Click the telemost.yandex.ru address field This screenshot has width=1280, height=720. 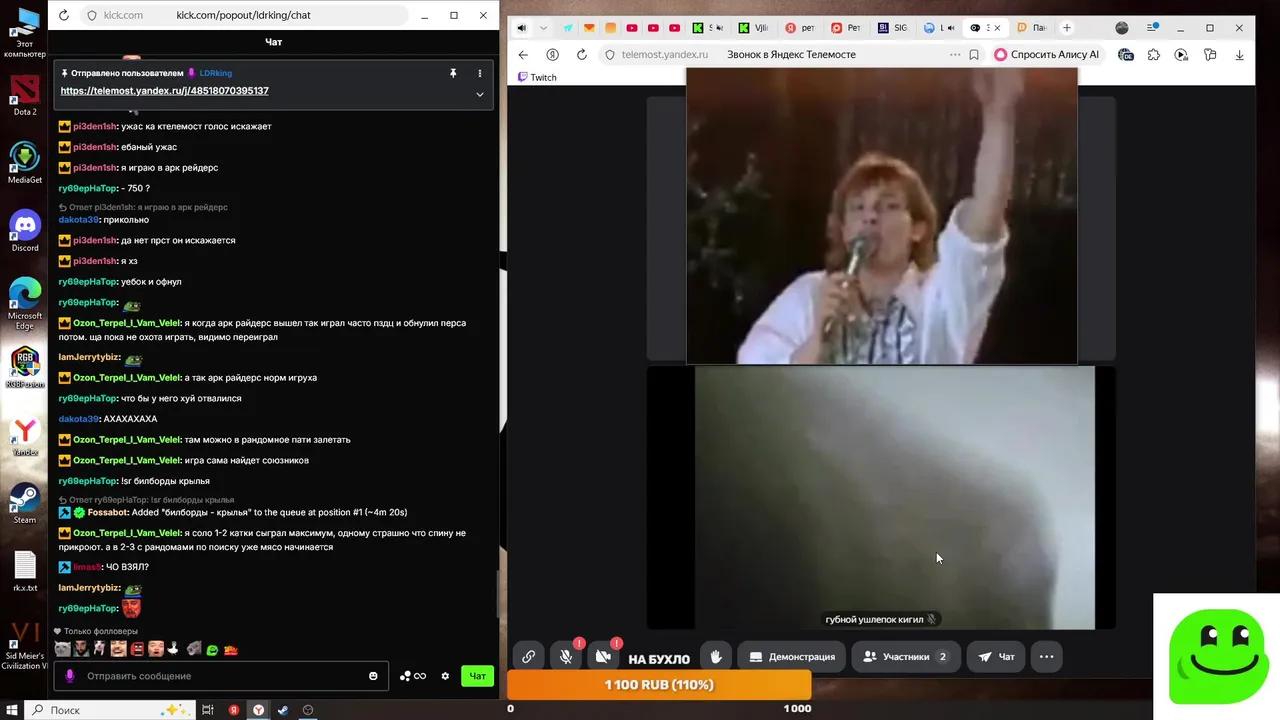[x=790, y=54]
